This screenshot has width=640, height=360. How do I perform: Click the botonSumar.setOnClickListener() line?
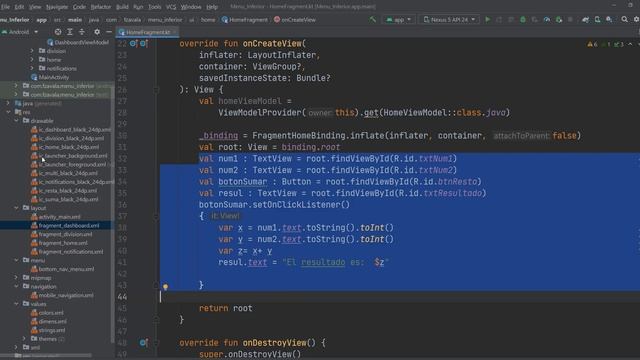pos(274,204)
